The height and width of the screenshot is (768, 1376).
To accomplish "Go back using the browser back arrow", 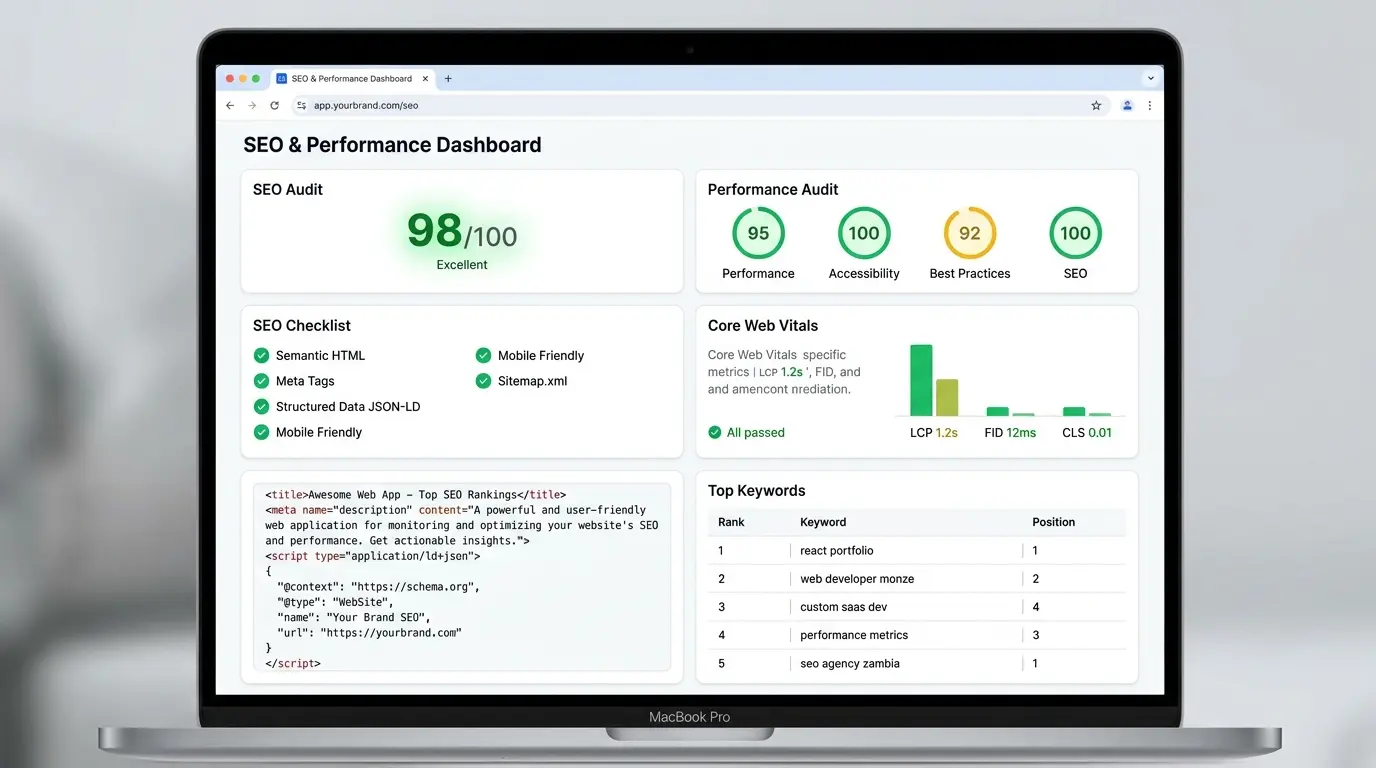I will point(230,105).
